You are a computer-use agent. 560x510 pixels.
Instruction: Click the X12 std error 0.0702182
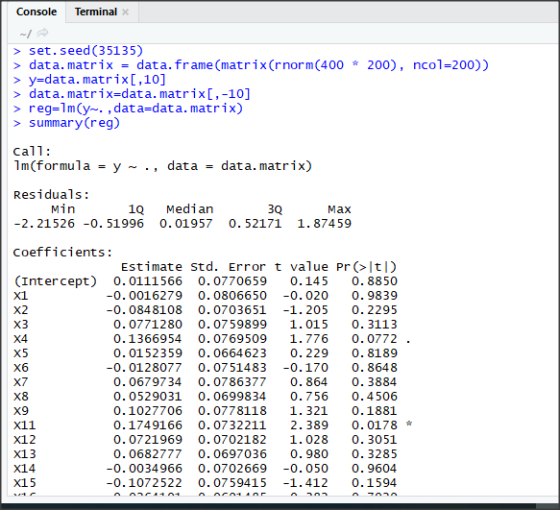(232, 440)
